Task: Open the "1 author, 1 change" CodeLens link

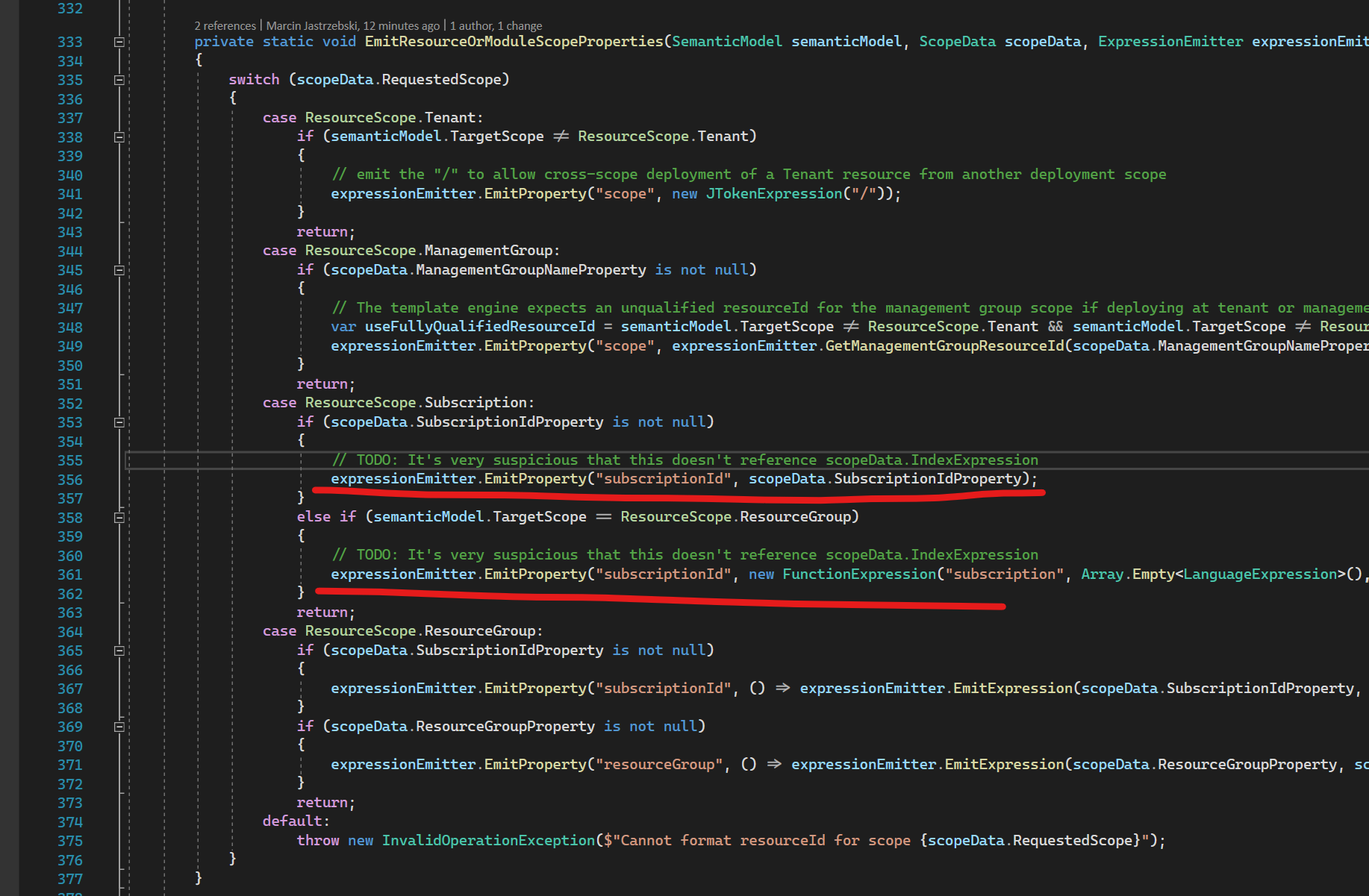Action: click(x=496, y=25)
